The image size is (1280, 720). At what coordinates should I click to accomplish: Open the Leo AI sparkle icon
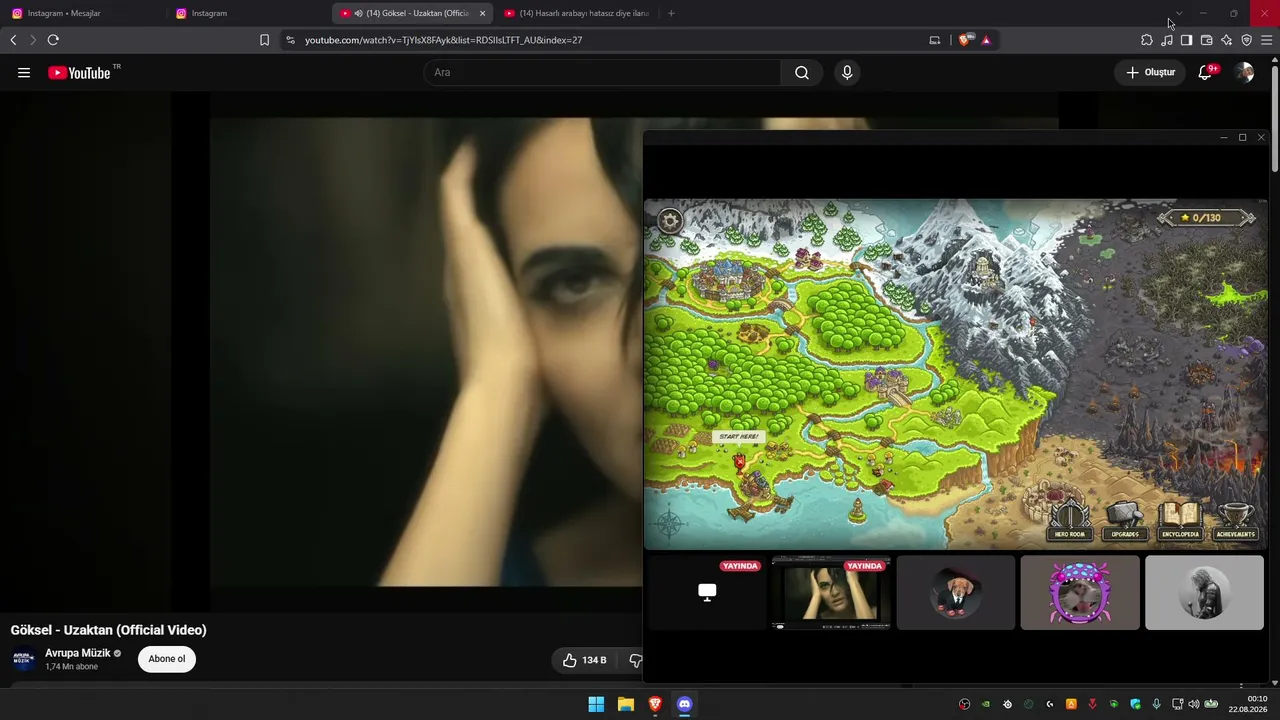click(x=1226, y=40)
